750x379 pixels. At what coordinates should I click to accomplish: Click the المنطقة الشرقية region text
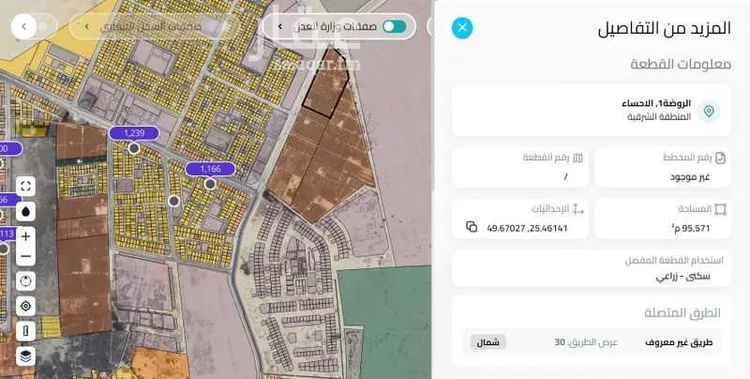tap(659, 117)
